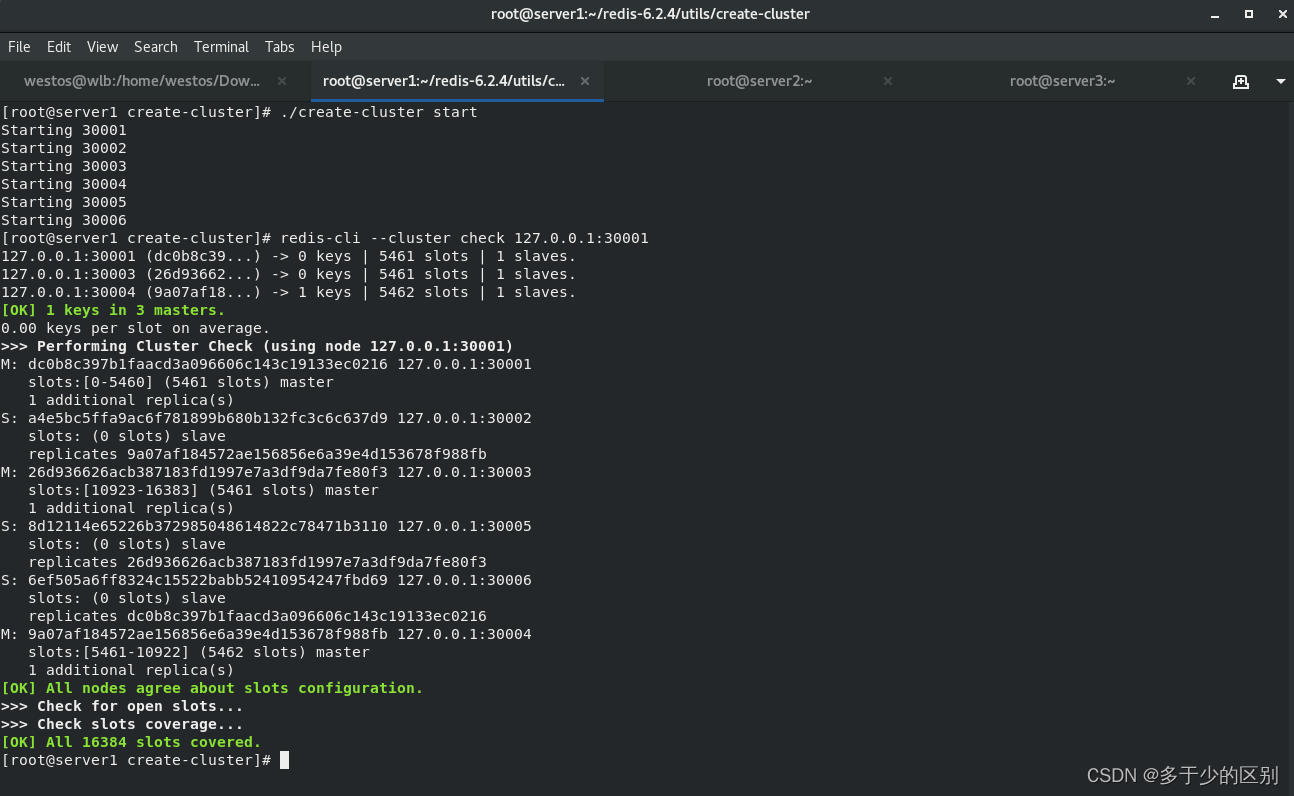Click the line 'Starting 30006'
The height and width of the screenshot is (796, 1294).
(x=64, y=220)
